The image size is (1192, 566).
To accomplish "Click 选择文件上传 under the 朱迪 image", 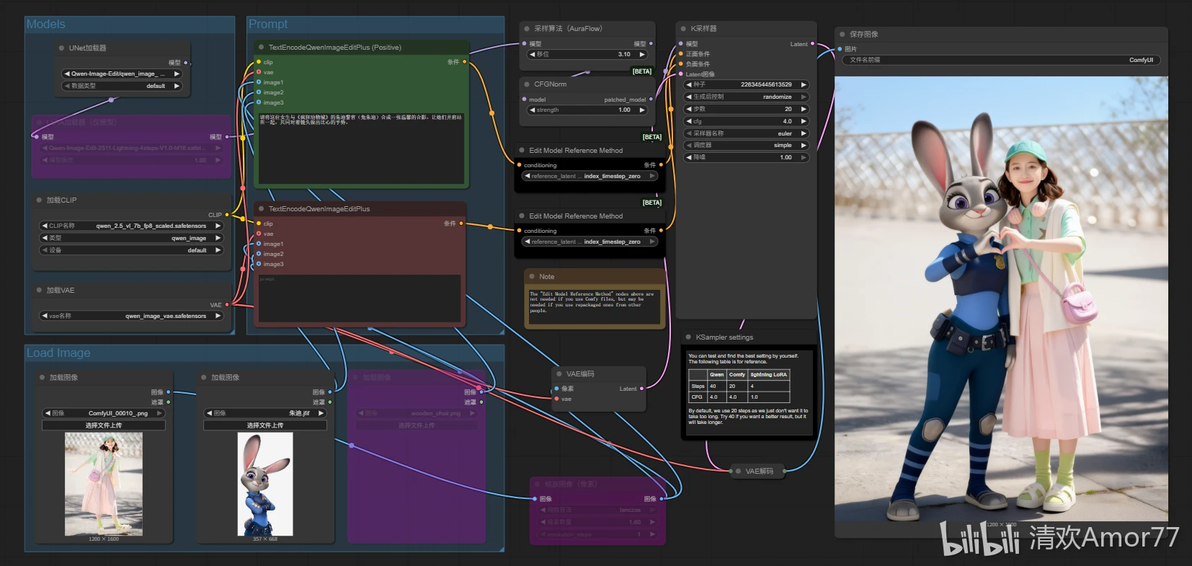I will (265, 425).
